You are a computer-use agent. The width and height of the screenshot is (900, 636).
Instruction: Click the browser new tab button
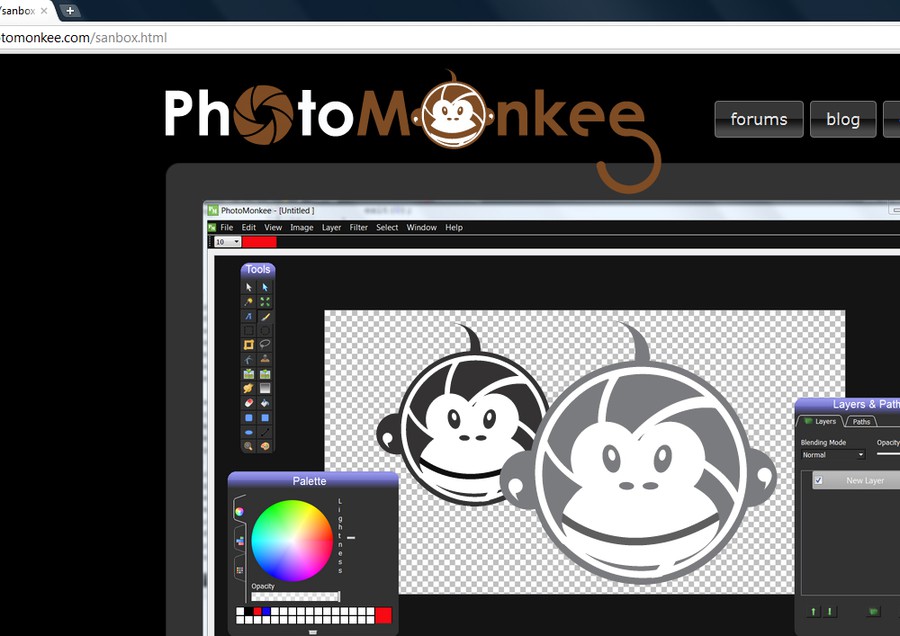[x=70, y=10]
